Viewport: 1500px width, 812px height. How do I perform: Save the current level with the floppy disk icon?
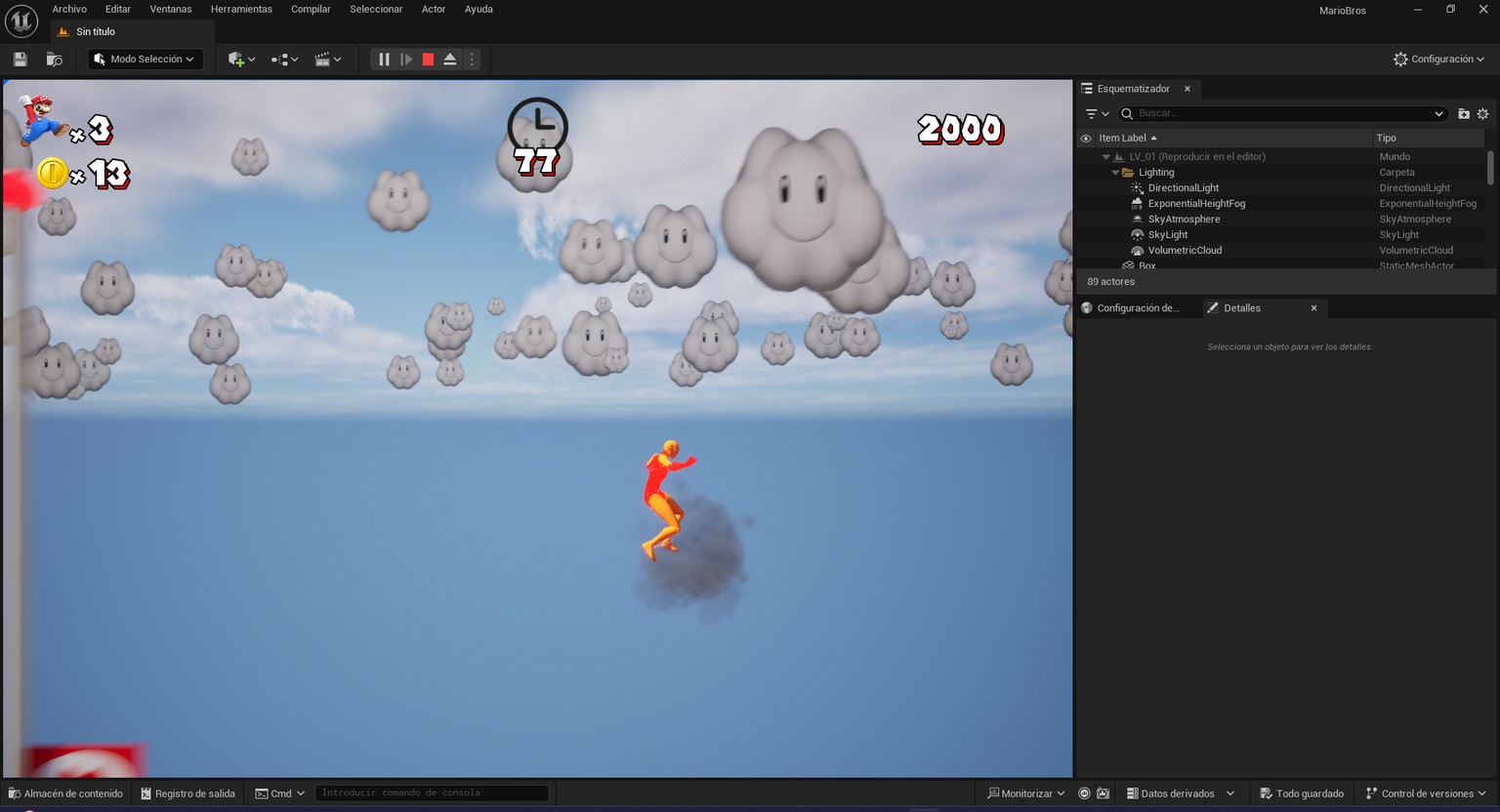pyautogui.click(x=20, y=60)
